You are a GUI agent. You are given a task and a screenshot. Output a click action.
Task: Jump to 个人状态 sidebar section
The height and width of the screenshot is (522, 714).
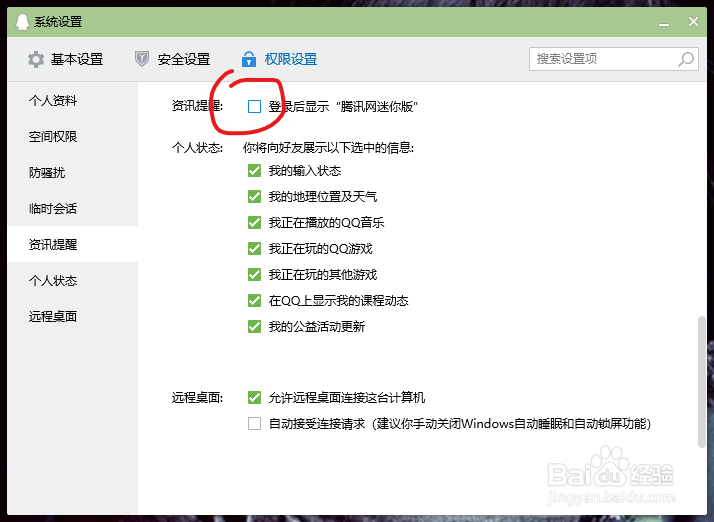pos(72,280)
